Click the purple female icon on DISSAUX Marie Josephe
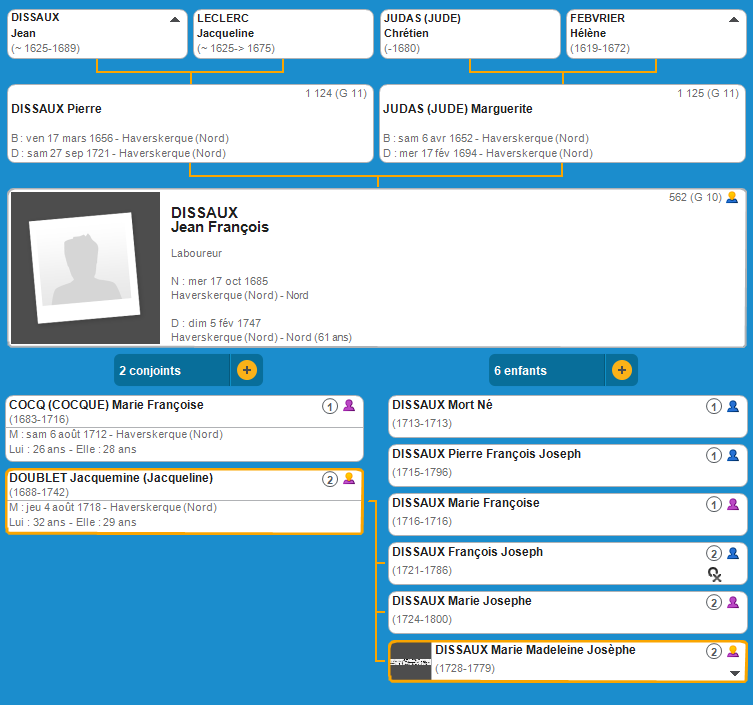 click(x=733, y=602)
